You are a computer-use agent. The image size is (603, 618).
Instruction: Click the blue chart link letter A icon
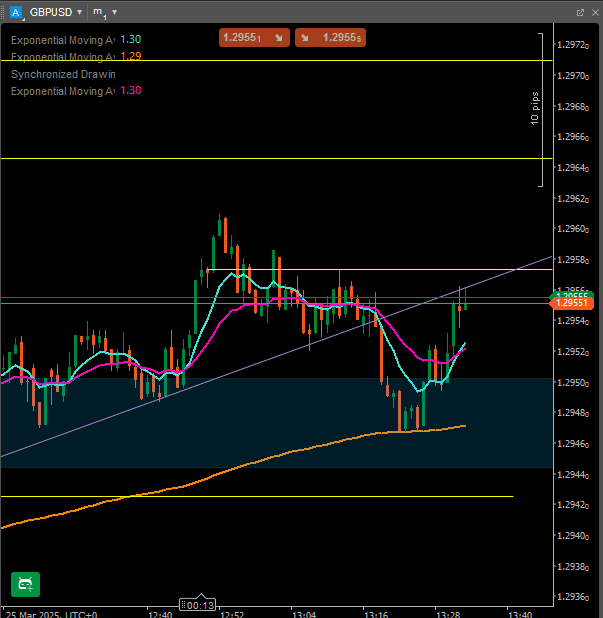point(16,13)
